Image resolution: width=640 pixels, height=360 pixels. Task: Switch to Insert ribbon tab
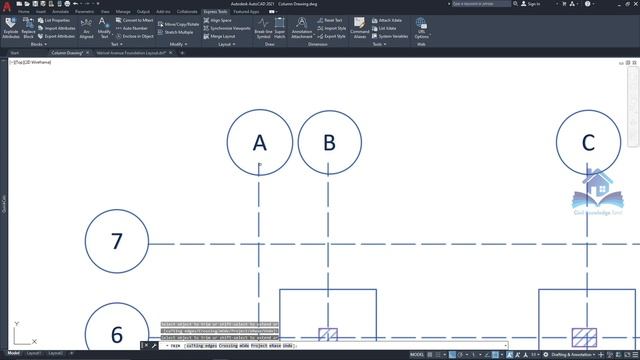pos(41,12)
